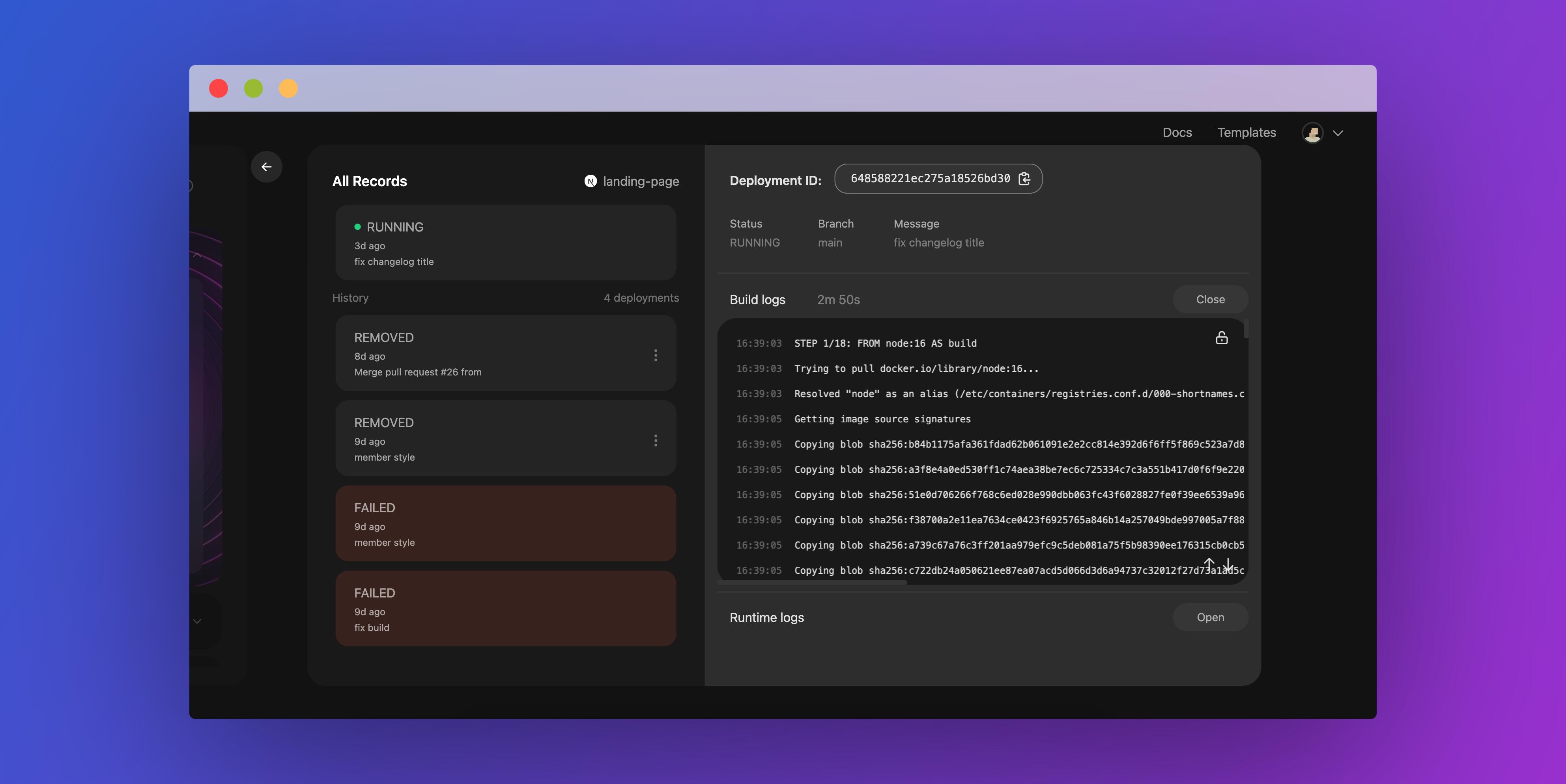This screenshot has width=1566, height=784.
Task: Copy the deployment ID to clipboard
Action: pos(1024,179)
